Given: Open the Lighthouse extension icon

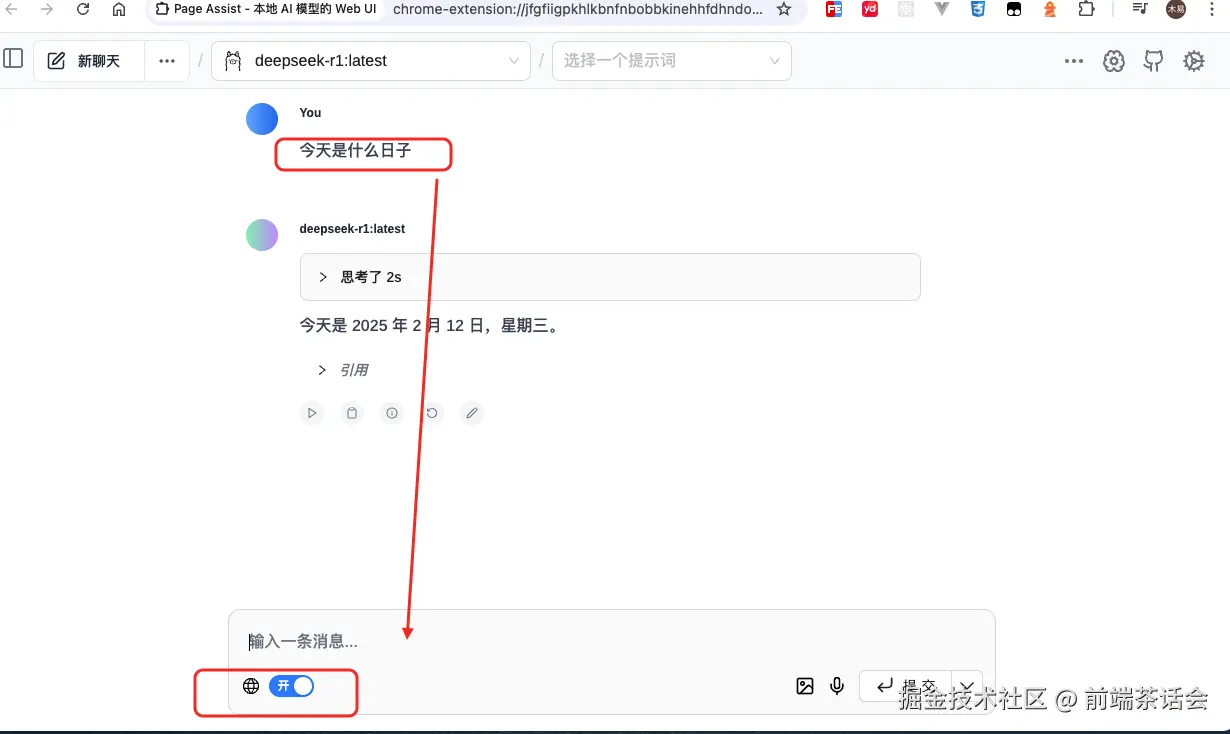Looking at the screenshot, I should point(1050,9).
